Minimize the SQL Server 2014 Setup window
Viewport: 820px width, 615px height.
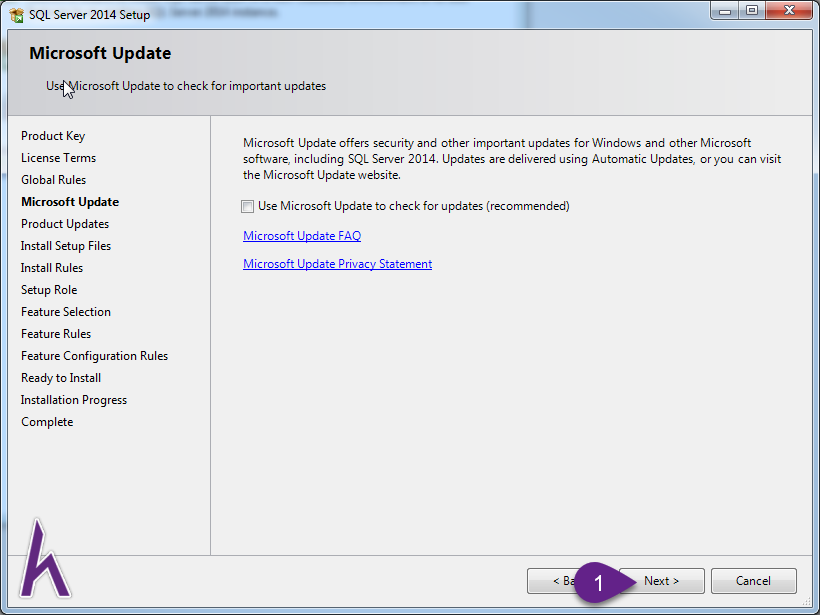(725, 11)
